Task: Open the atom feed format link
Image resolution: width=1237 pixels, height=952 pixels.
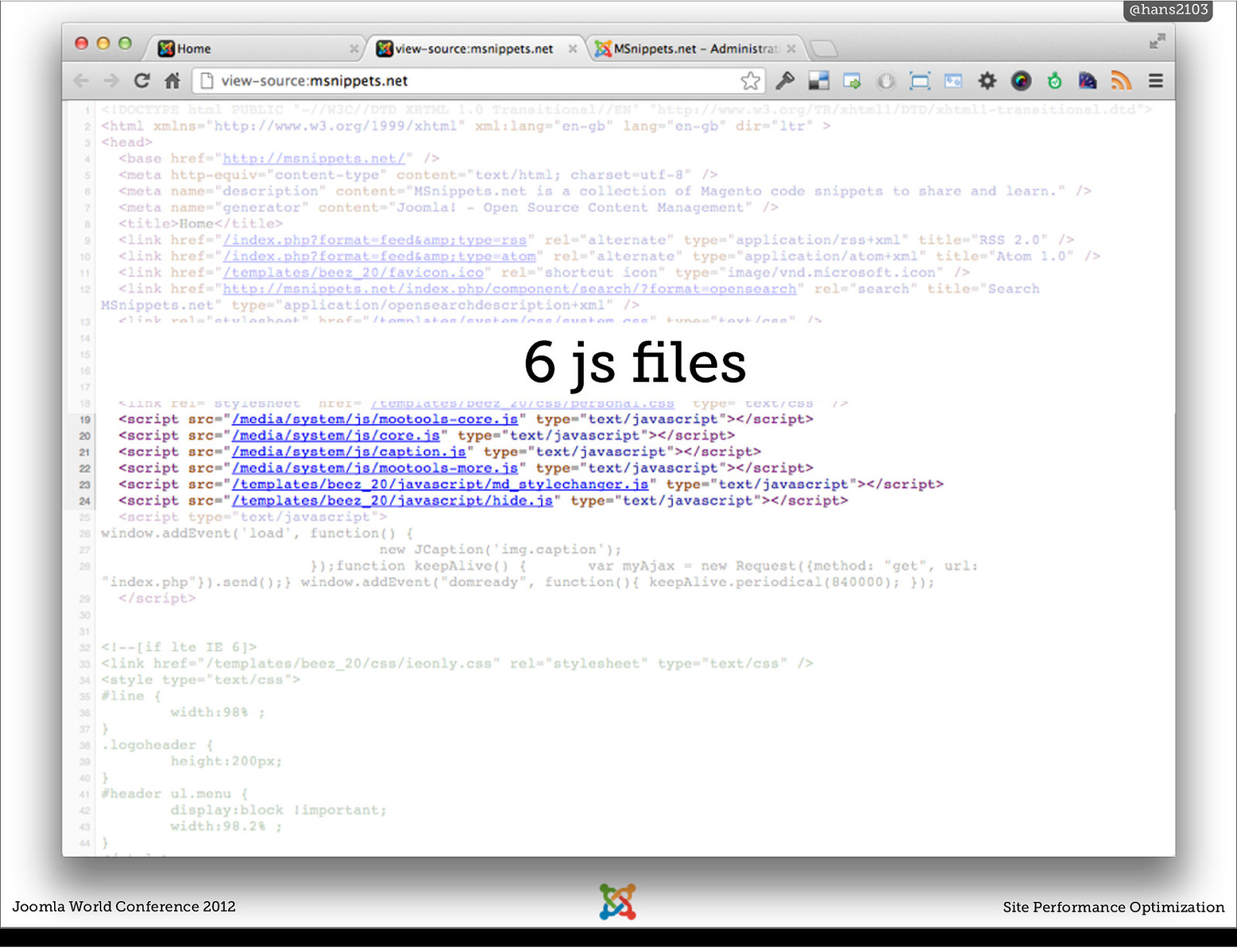Action: pos(380,256)
